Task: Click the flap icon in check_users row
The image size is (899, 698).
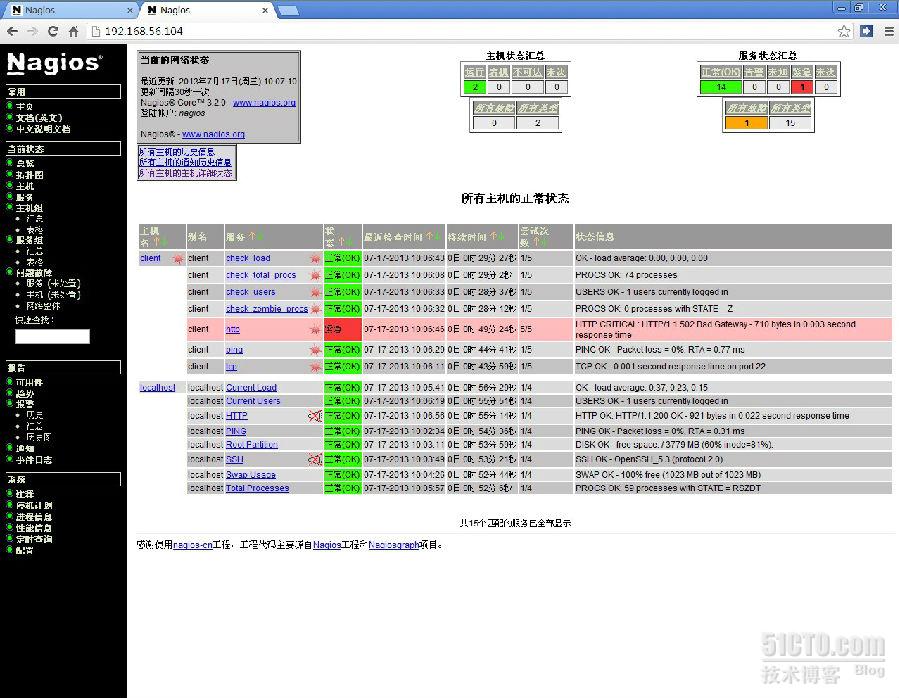Action: pyautogui.click(x=315, y=292)
